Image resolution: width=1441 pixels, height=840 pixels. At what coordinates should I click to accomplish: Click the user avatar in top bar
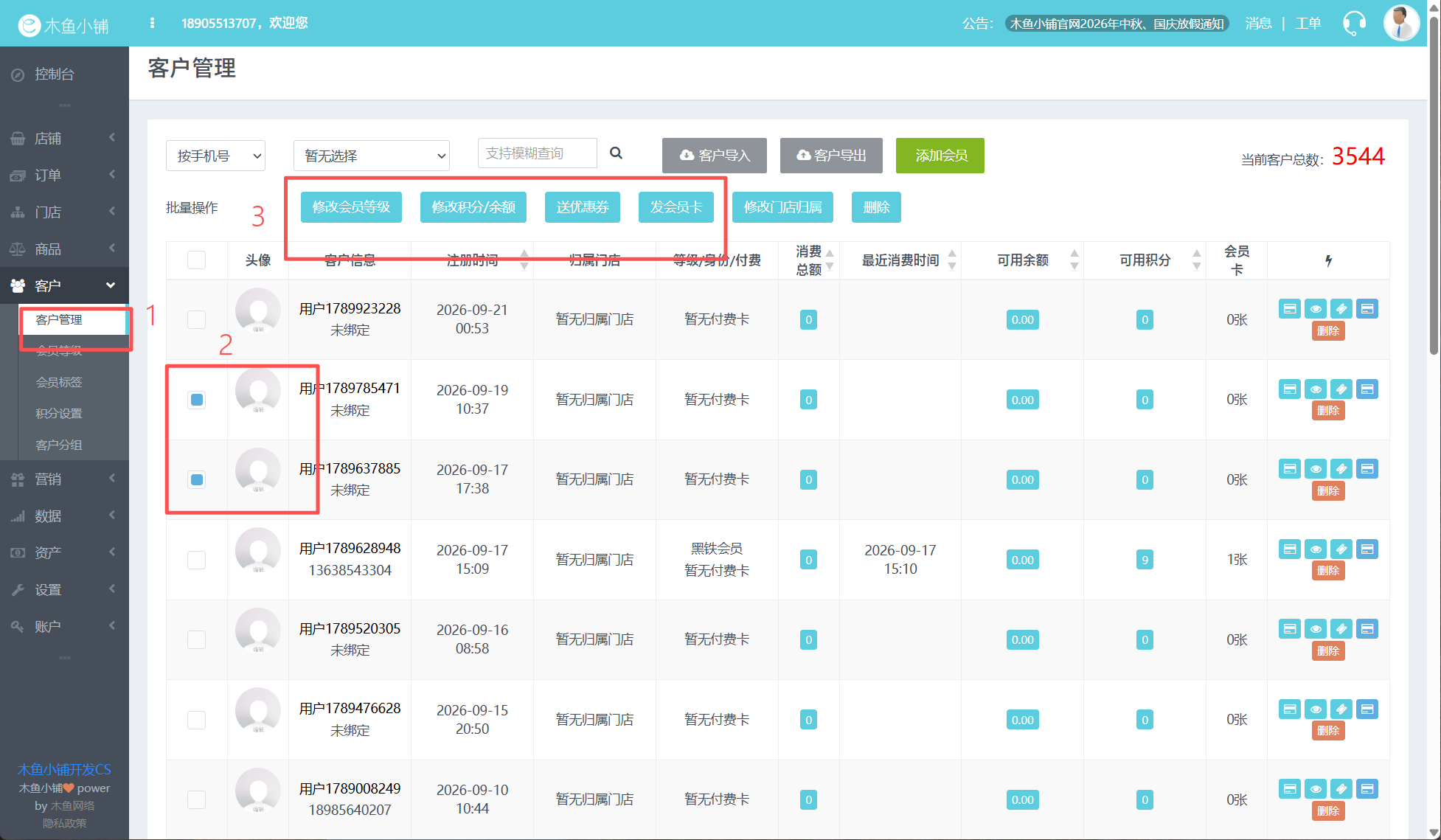tap(1401, 23)
